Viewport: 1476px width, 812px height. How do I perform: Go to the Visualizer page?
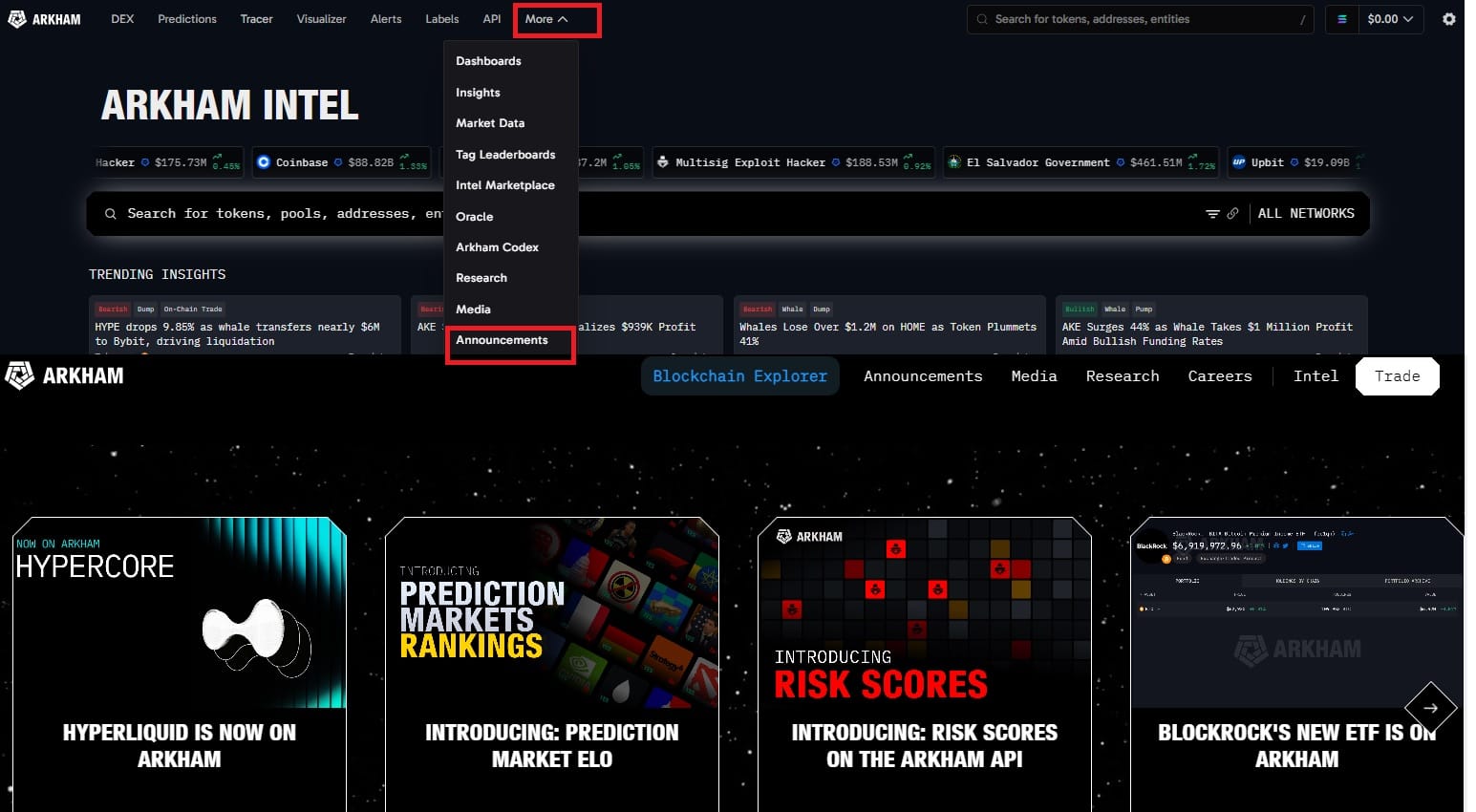[x=321, y=19]
